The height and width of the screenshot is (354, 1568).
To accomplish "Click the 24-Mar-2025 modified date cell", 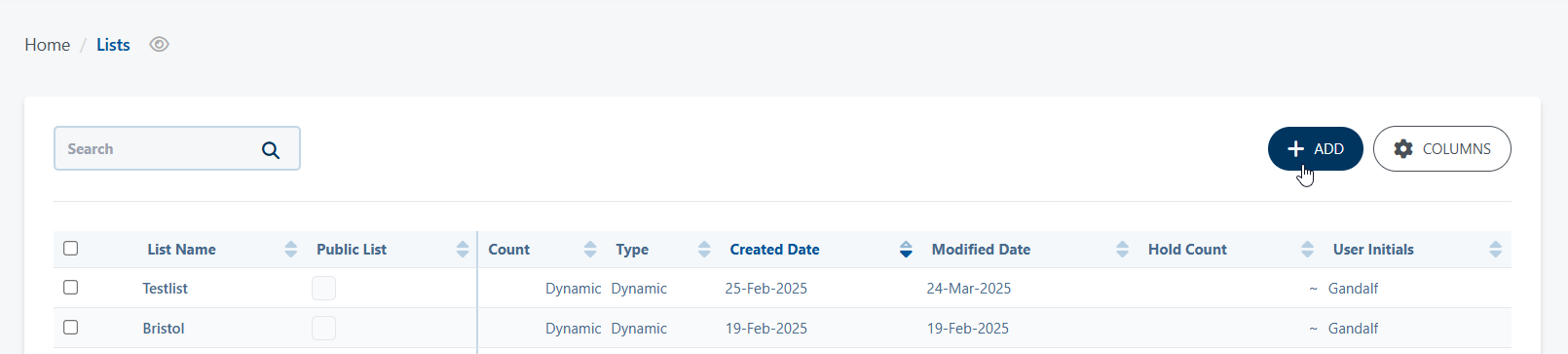I will 968,289.
